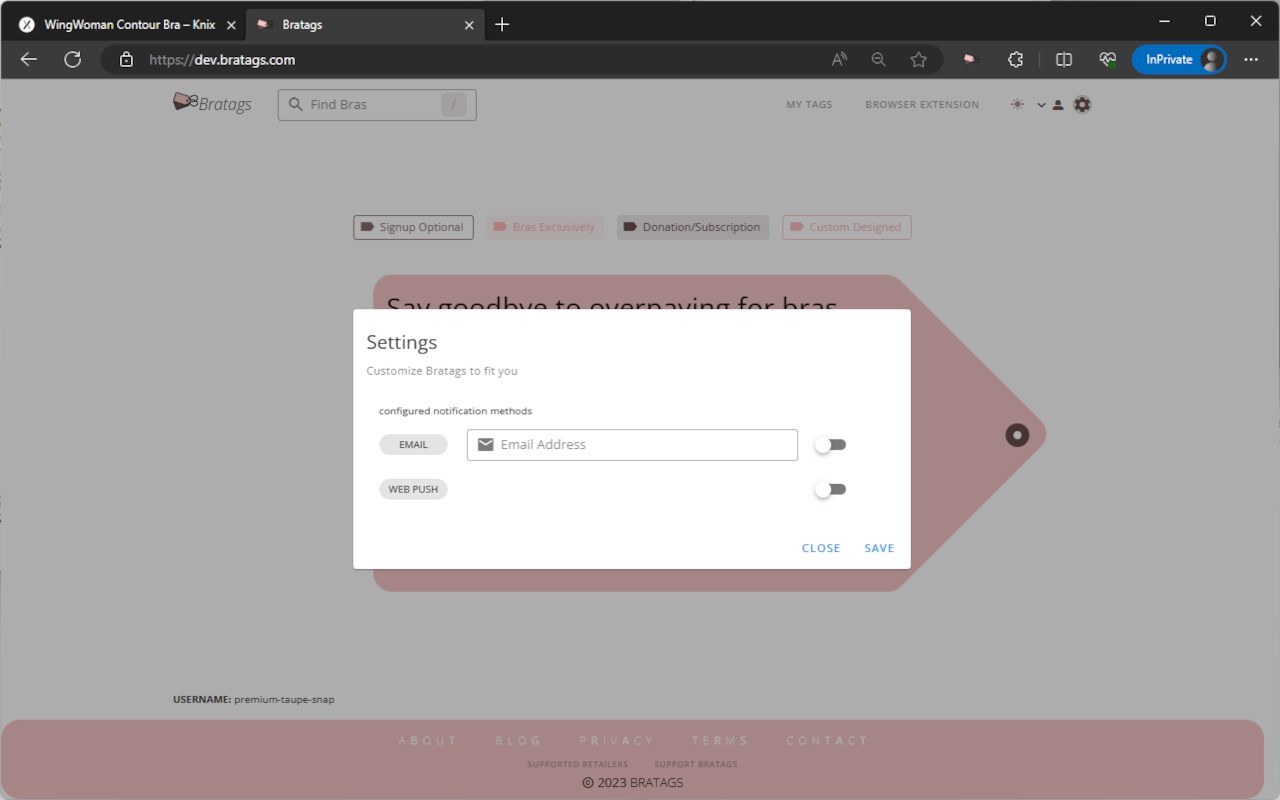Open site settings gear icon

1082,104
